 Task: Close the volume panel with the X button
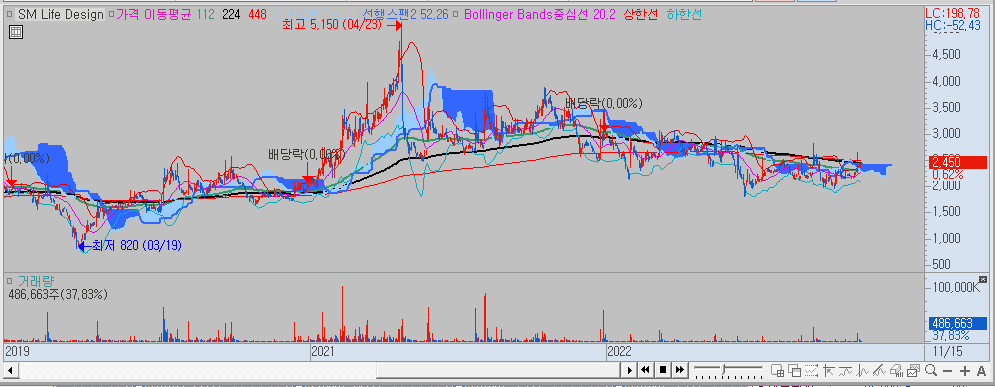point(983,279)
